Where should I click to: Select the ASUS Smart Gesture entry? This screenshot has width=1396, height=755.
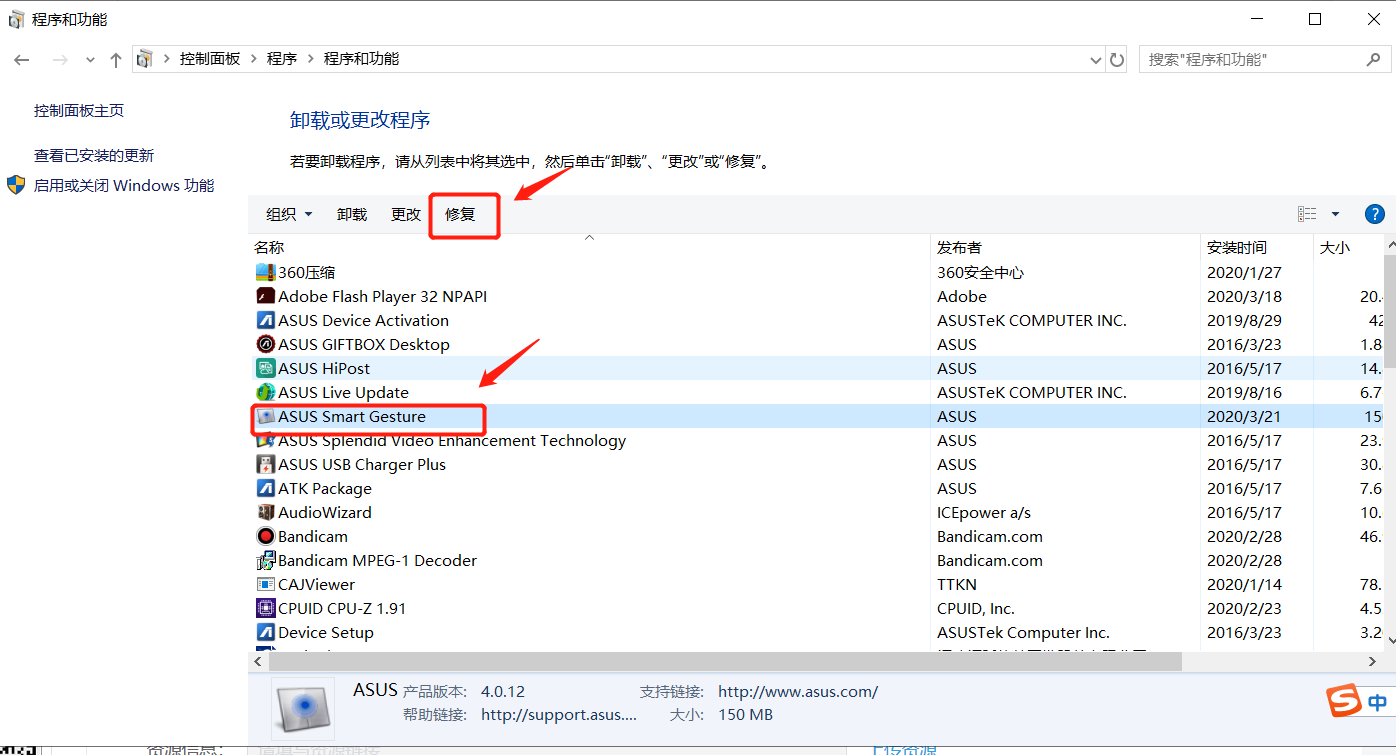point(352,416)
